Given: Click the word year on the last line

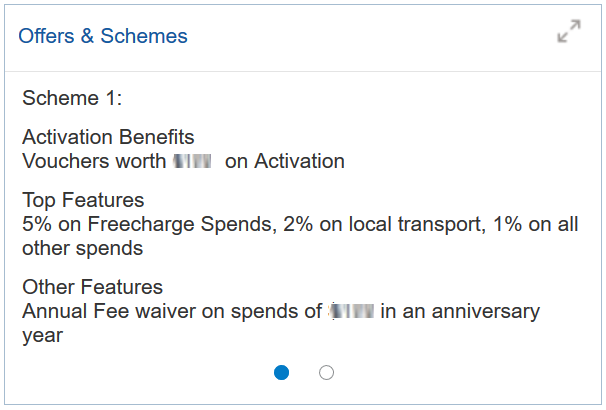Looking at the screenshot, I should coord(43,335).
